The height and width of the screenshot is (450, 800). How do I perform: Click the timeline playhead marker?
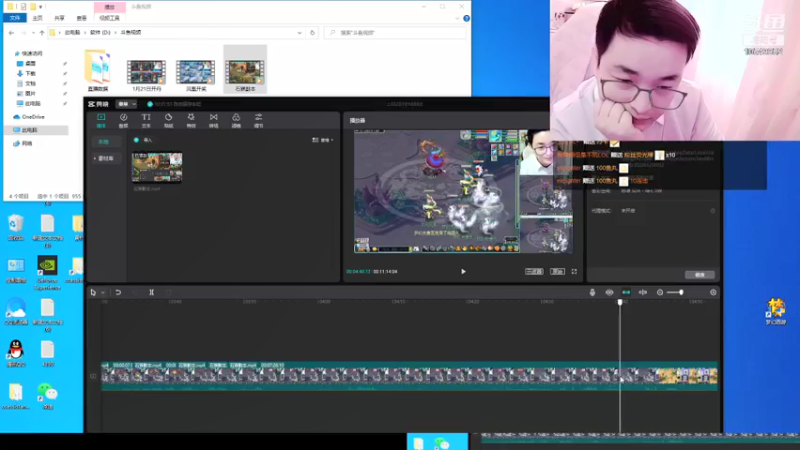tap(620, 302)
